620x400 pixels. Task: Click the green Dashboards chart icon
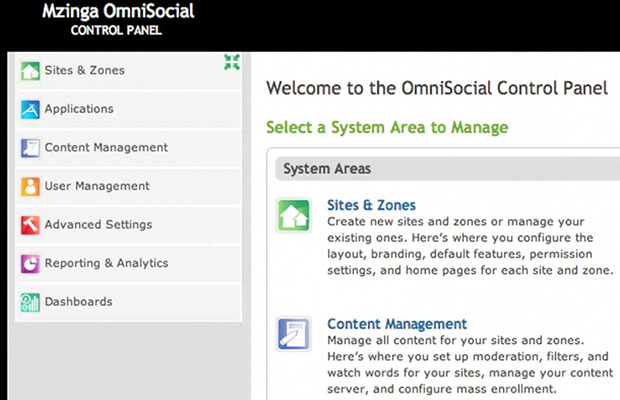[30, 302]
